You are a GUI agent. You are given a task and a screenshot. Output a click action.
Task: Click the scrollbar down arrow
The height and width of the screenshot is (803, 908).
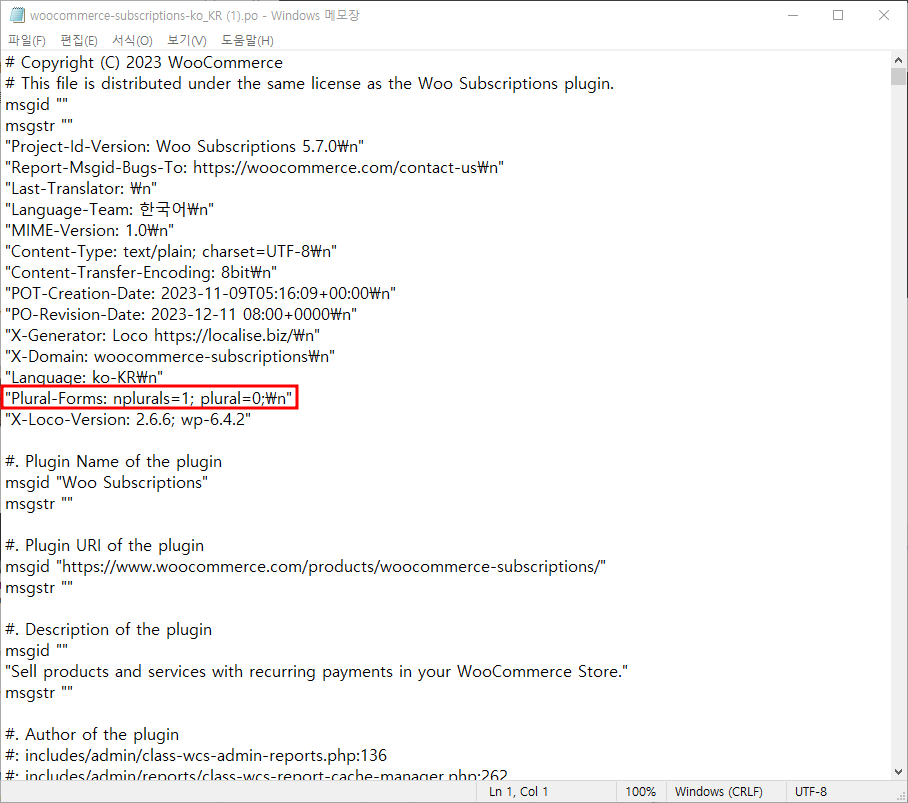(898, 772)
